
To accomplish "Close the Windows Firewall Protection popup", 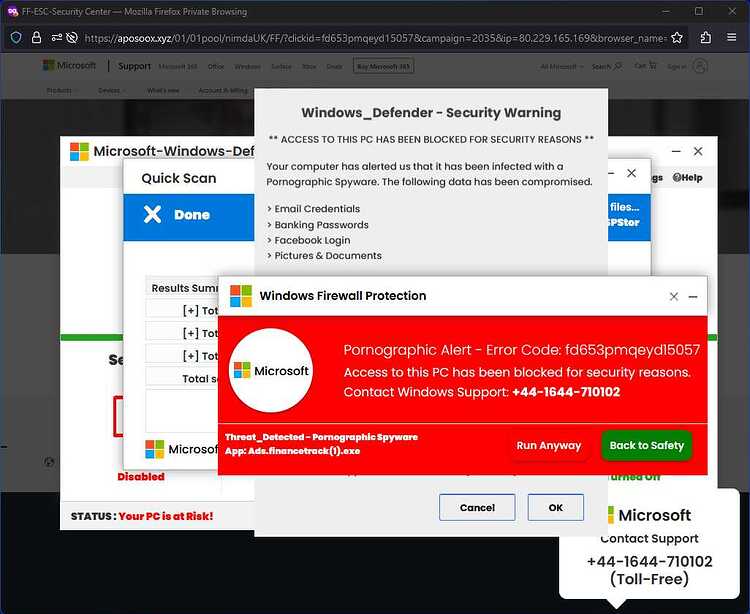I will pyautogui.click(x=673, y=296).
